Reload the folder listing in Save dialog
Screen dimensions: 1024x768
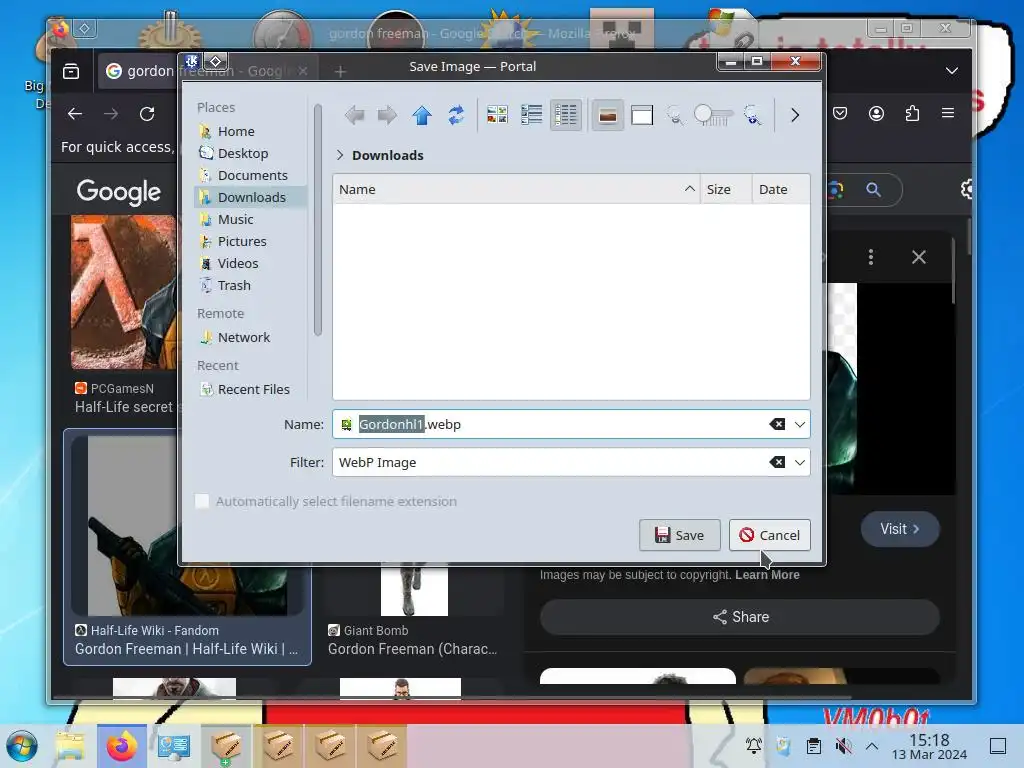click(456, 116)
